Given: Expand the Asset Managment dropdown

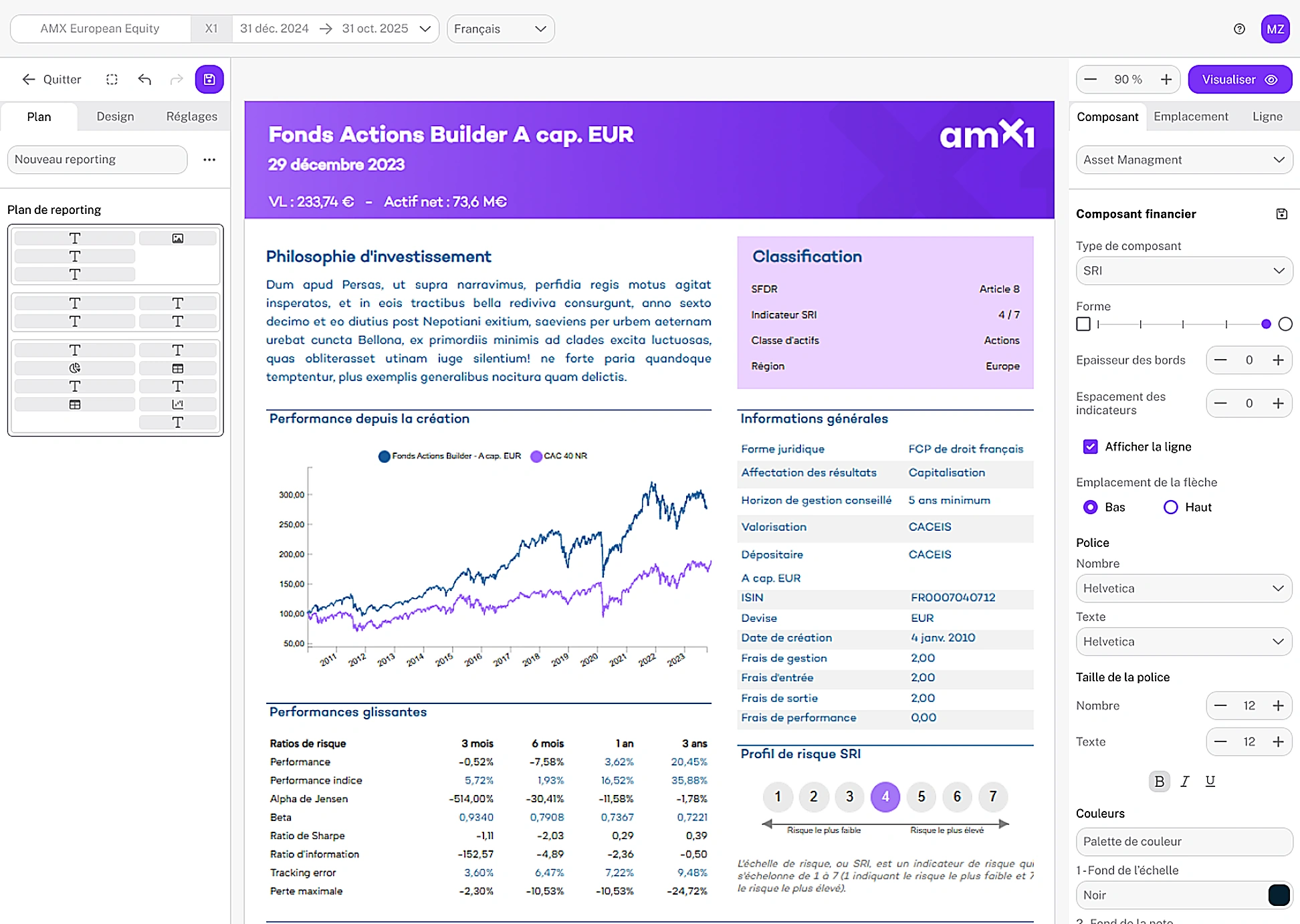Looking at the screenshot, I should click(1184, 160).
